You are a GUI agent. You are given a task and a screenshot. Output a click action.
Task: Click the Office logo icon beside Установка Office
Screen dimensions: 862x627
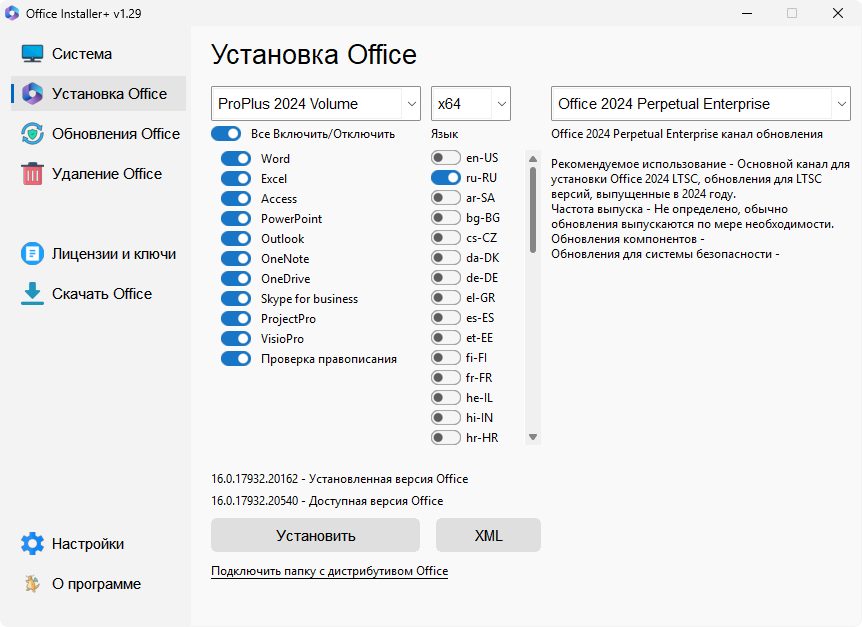tap(33, 94)
